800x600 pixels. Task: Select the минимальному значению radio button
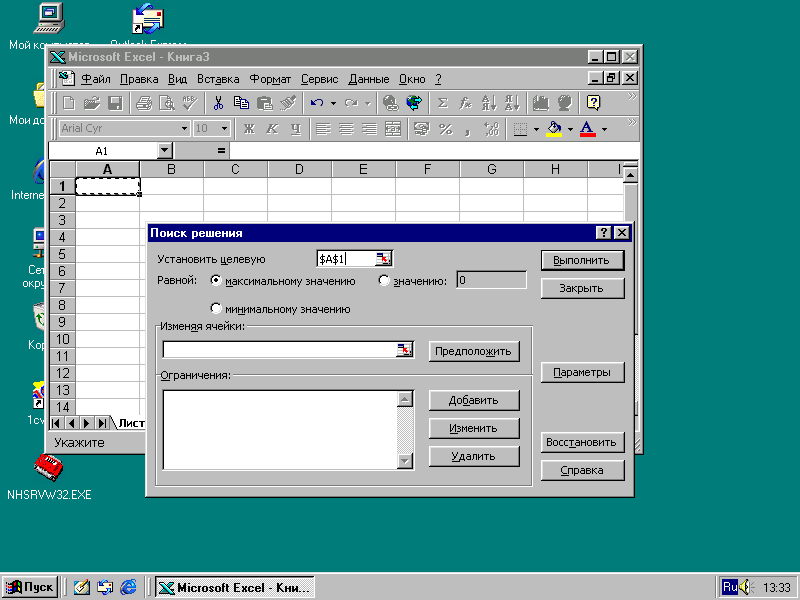[216, 308]
